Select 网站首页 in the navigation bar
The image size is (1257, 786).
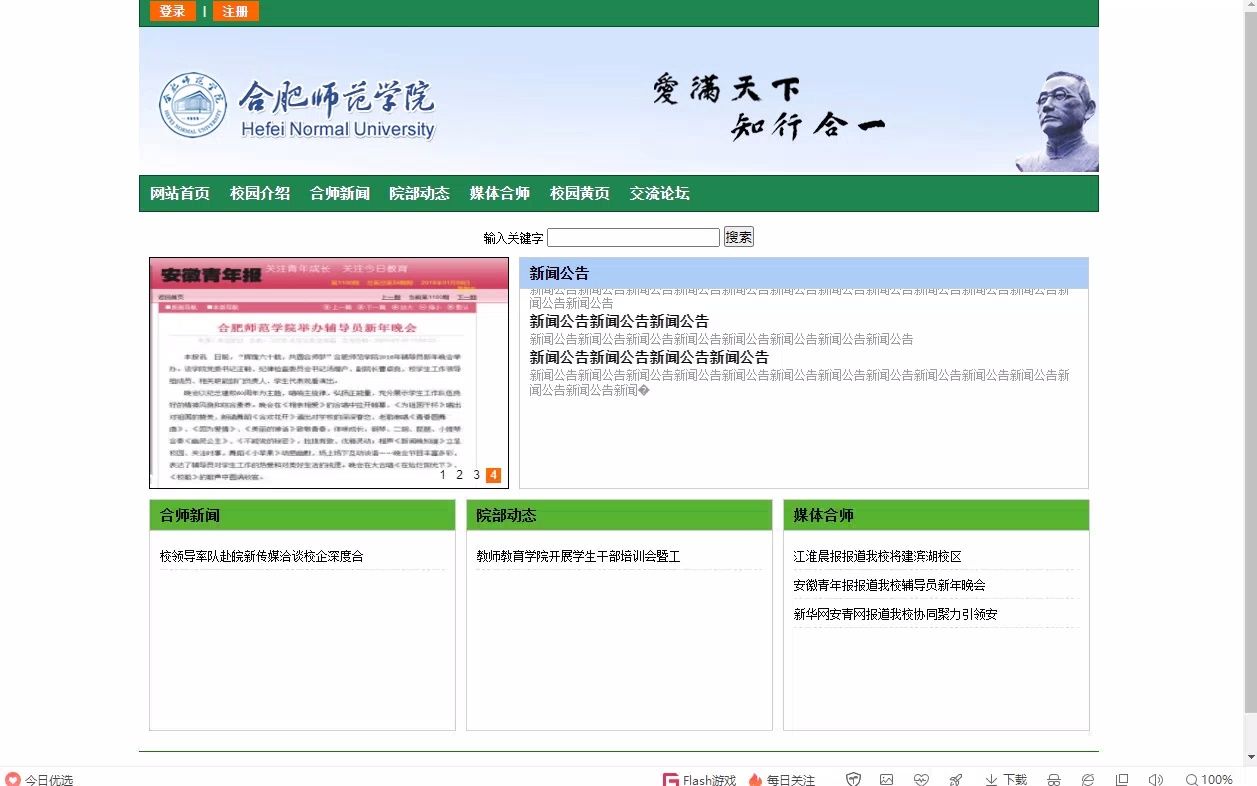[x=179, y=193]
